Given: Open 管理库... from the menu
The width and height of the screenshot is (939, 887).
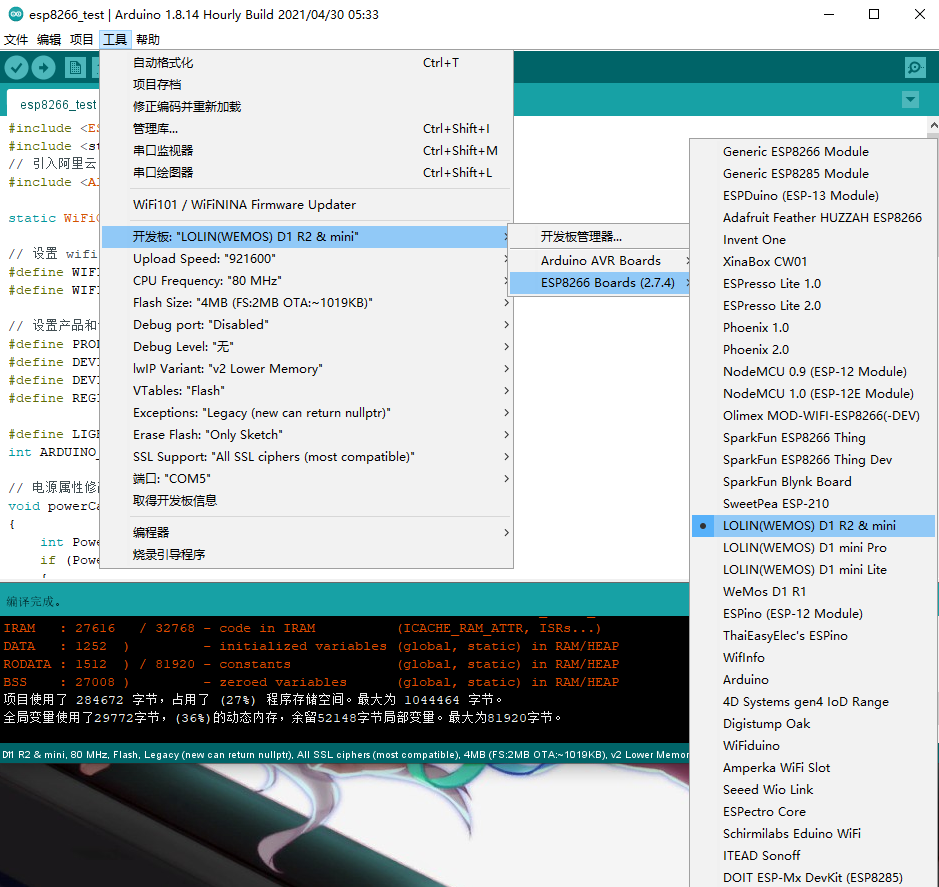Looking at the screenshot, I should [306, 129].
